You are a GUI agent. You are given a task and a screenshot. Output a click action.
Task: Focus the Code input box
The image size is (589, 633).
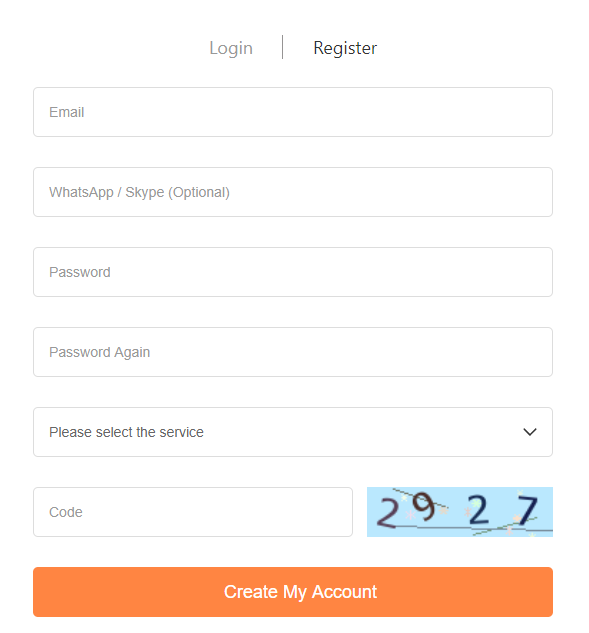click(193, 511)
